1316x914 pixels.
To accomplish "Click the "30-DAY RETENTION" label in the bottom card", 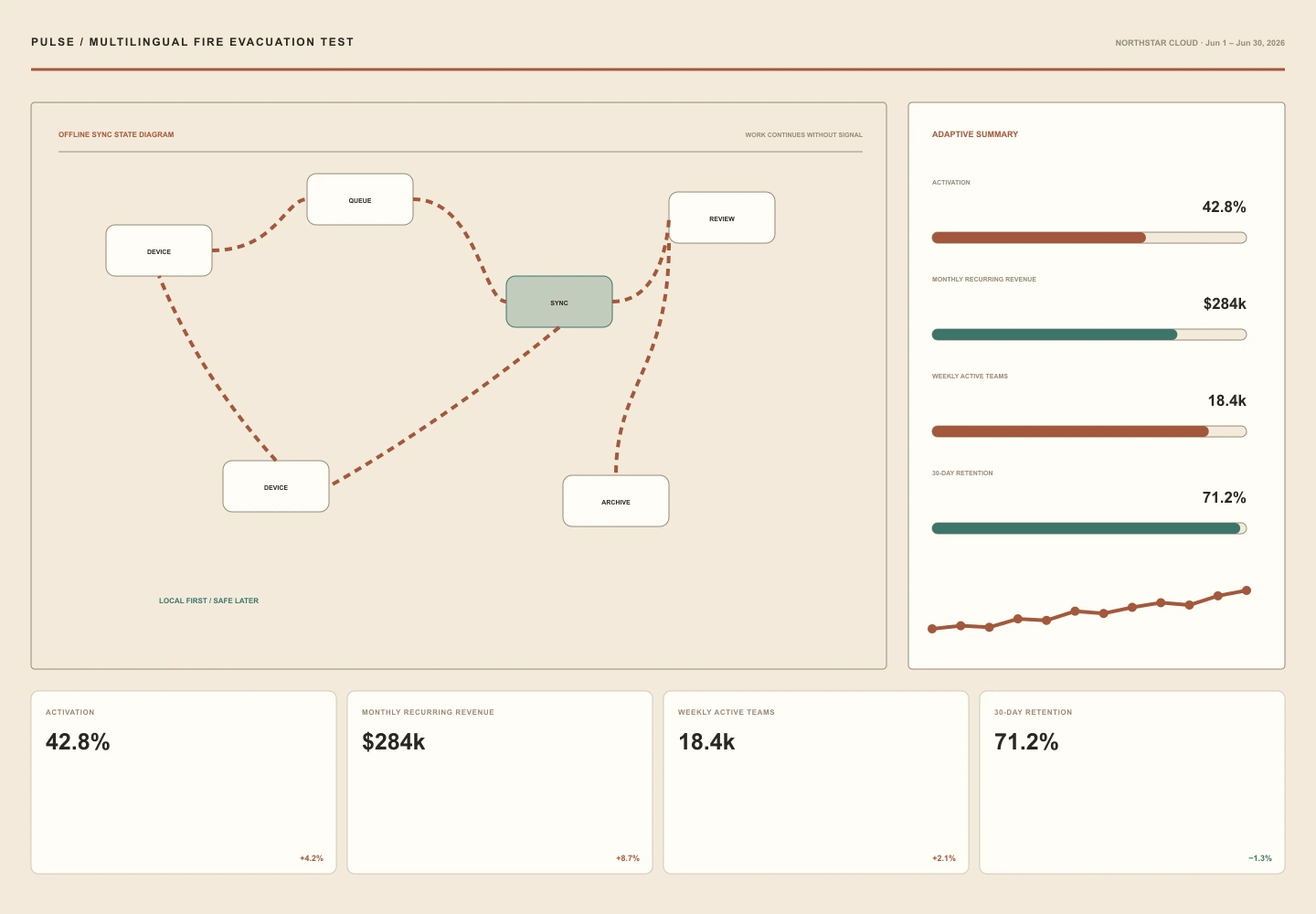I will (1034, 712).
